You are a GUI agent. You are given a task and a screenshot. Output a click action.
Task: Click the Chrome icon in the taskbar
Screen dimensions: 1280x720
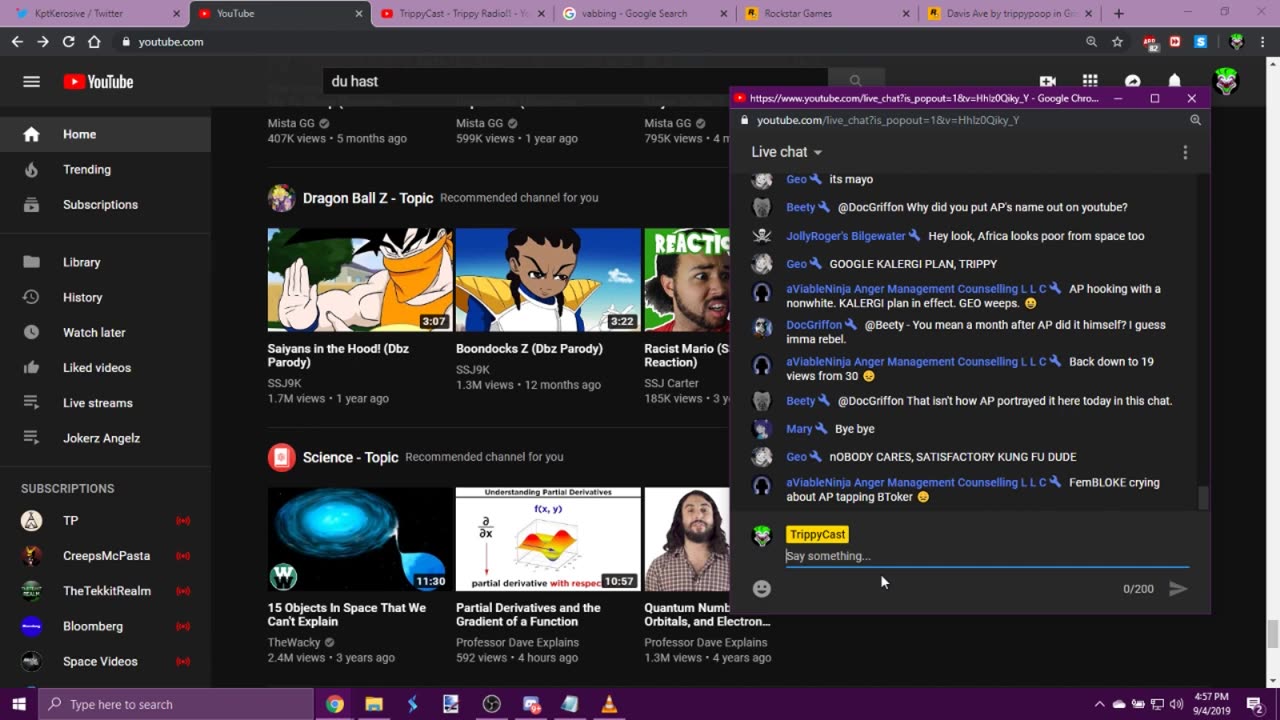(335, 704)
